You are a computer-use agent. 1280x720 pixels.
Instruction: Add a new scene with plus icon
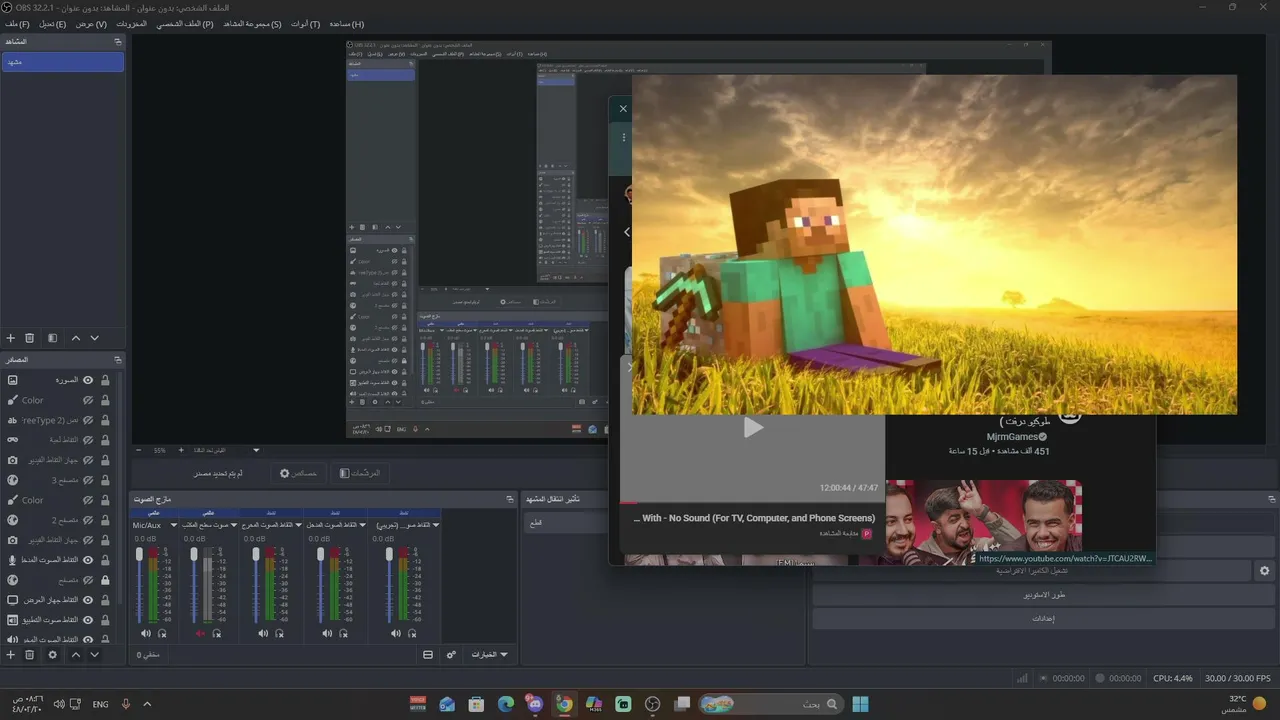pos(11,339)
